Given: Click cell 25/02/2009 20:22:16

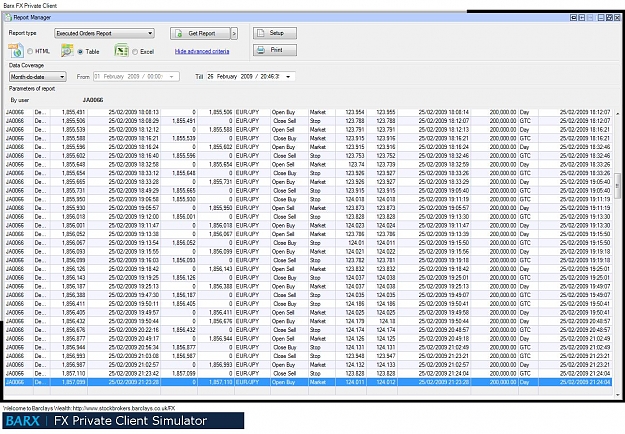Looking at the screenshot, I should 134,330.
